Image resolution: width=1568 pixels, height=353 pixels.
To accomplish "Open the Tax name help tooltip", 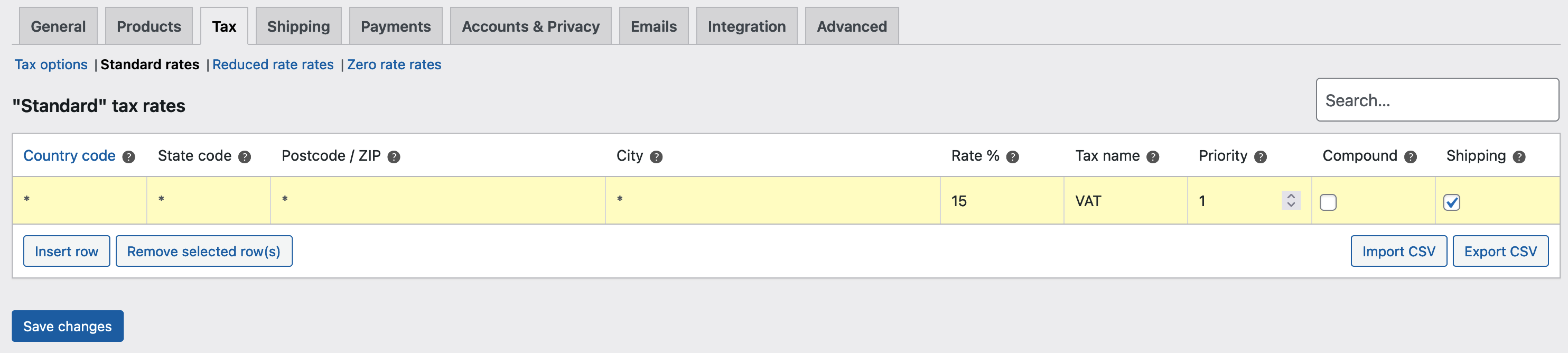I will [x=1152, y=156].
